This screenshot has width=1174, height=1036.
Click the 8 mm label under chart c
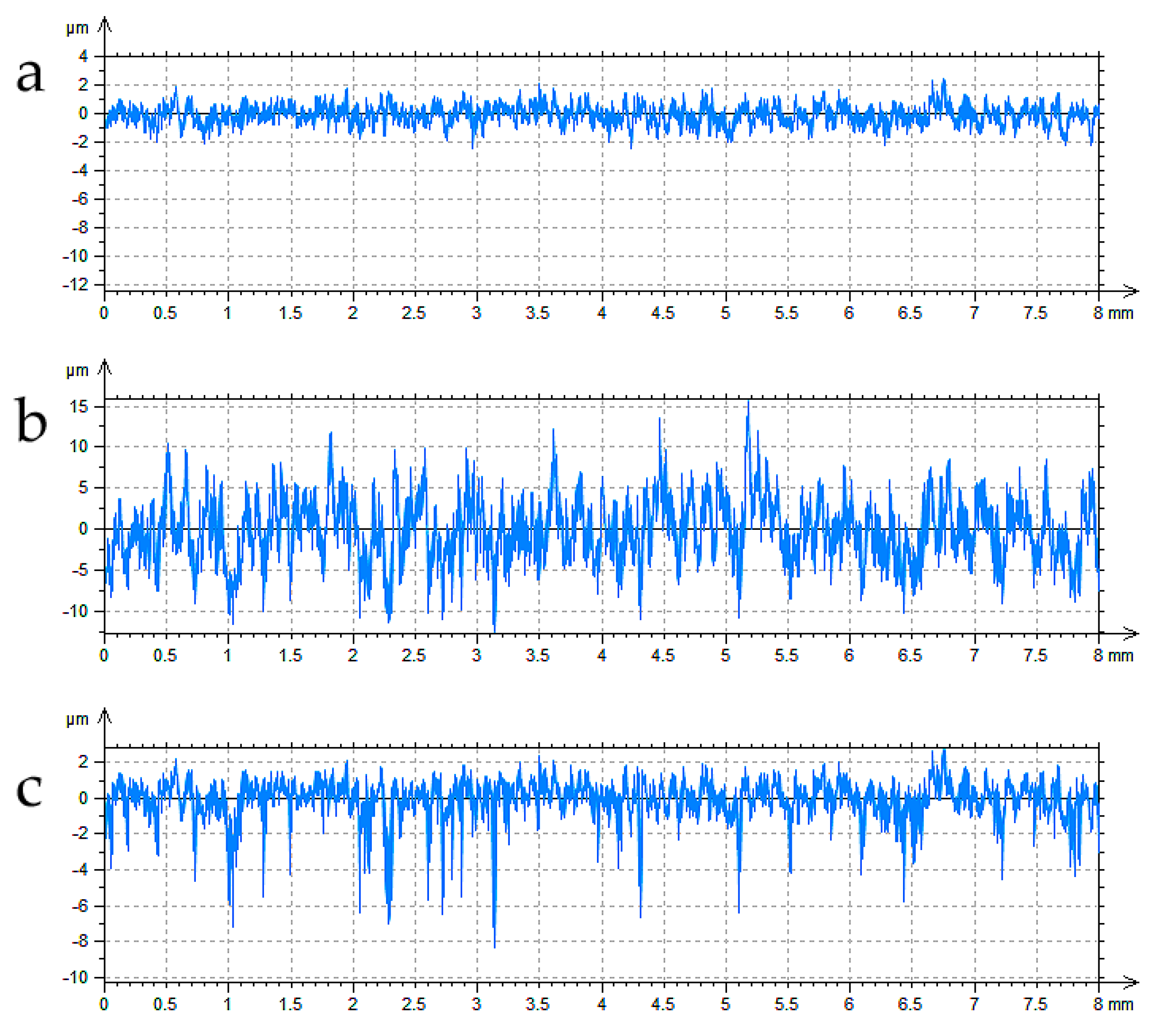pos(1113,1004)
